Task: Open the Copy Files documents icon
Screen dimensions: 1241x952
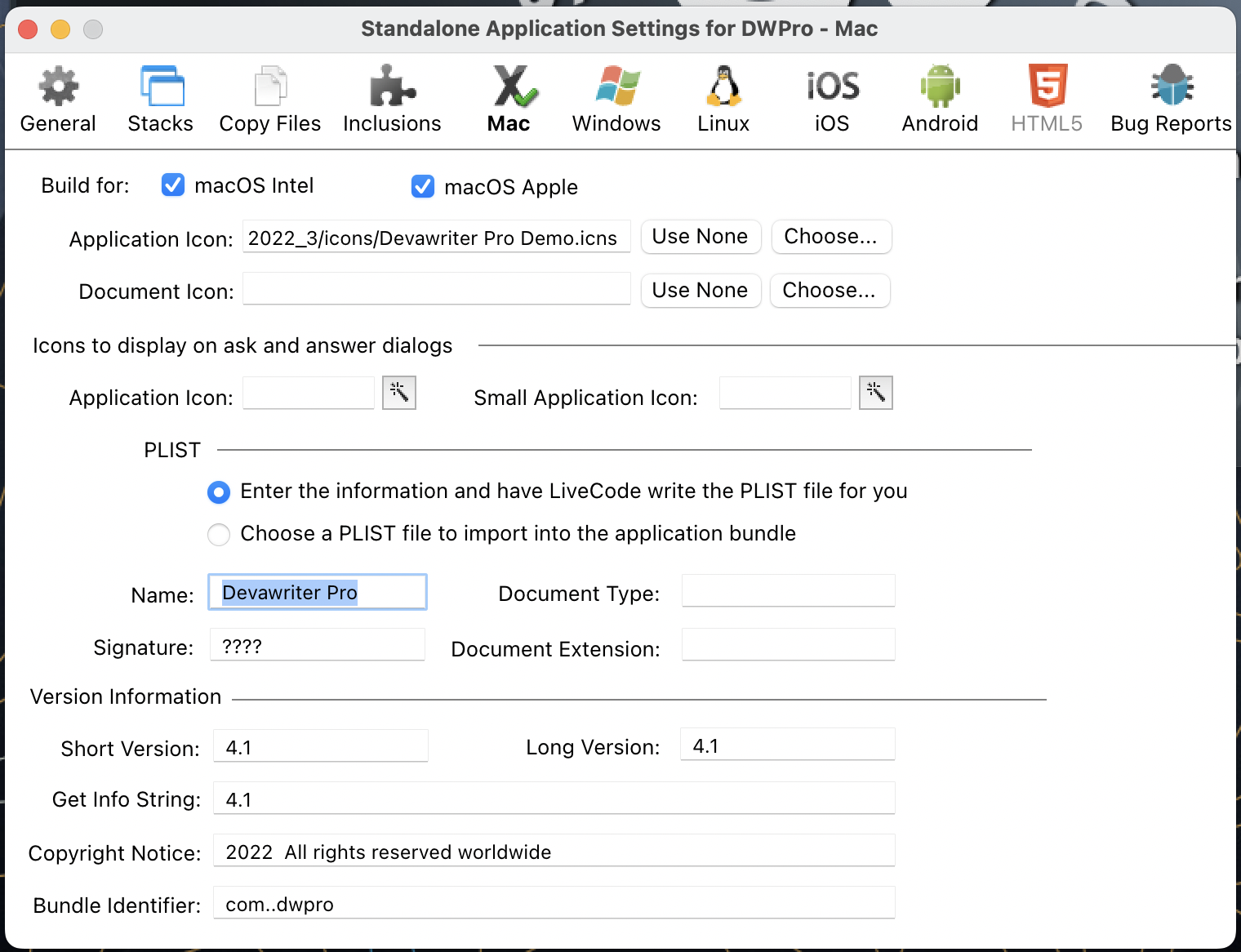Action: point(270,86)
